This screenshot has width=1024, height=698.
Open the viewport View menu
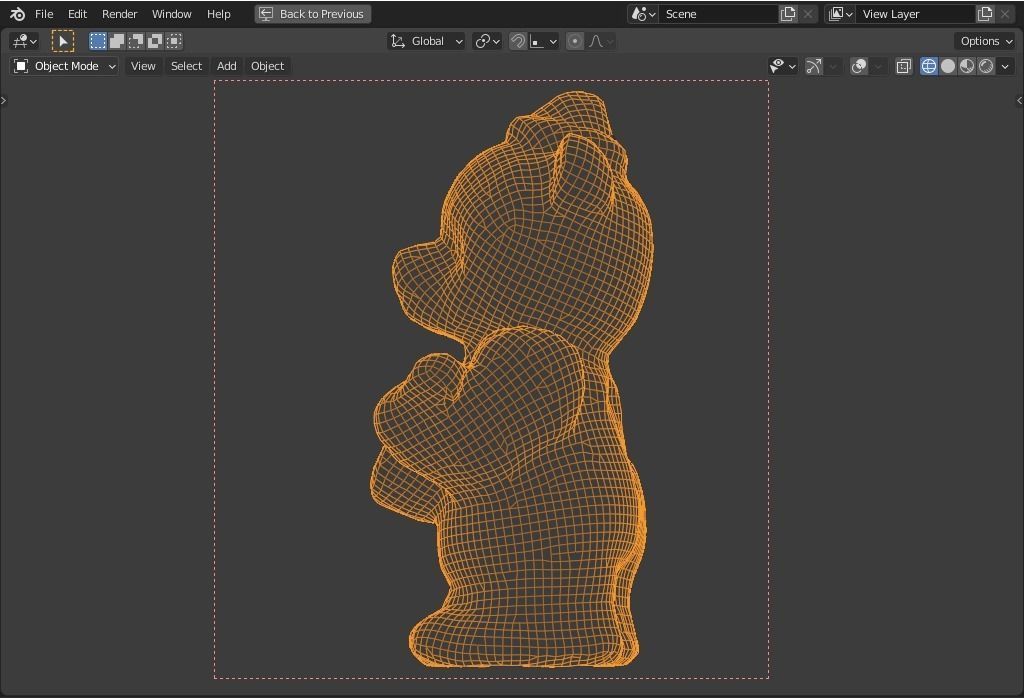click(x=143, y=66)
